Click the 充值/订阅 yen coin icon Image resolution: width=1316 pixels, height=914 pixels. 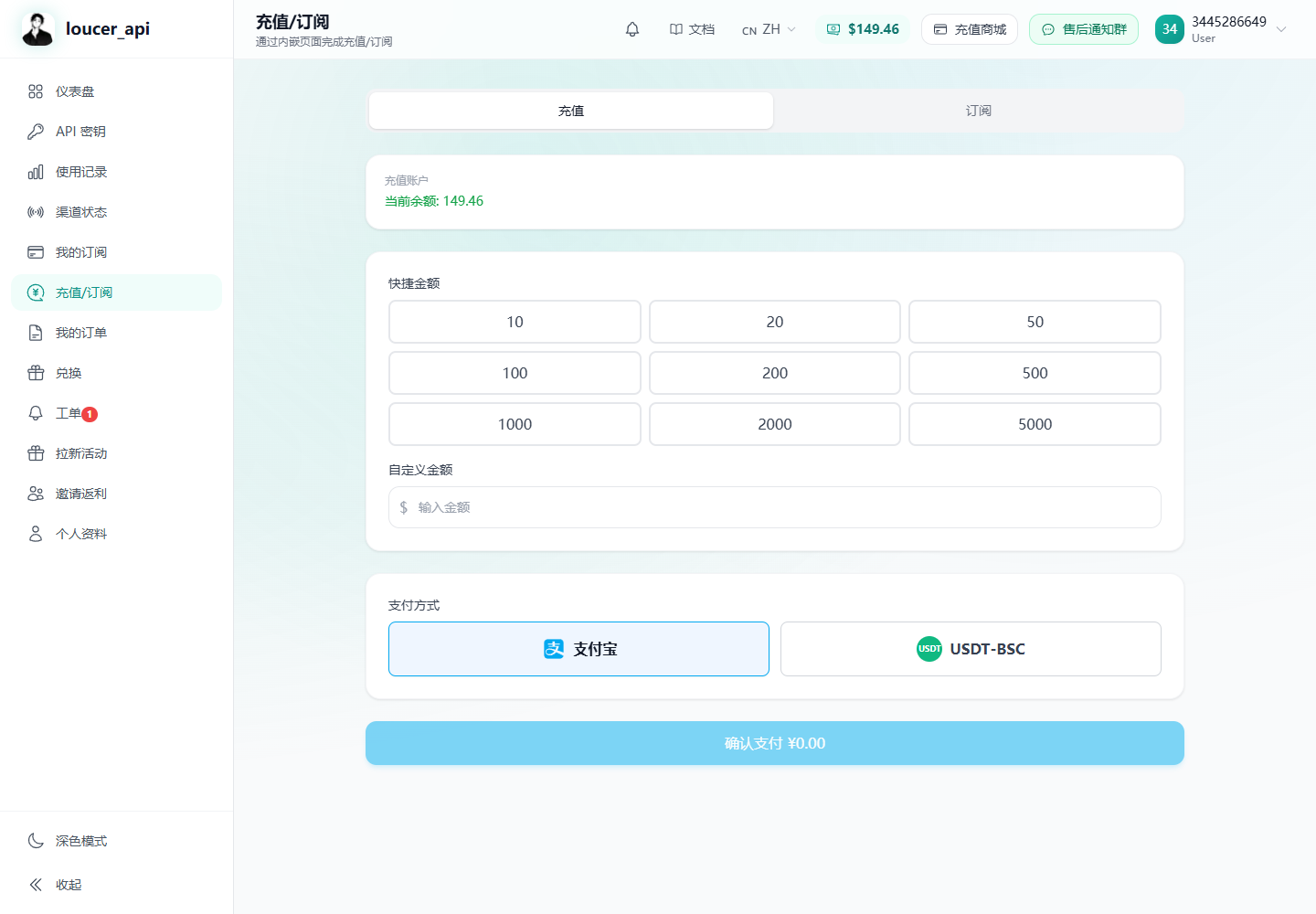36,292
